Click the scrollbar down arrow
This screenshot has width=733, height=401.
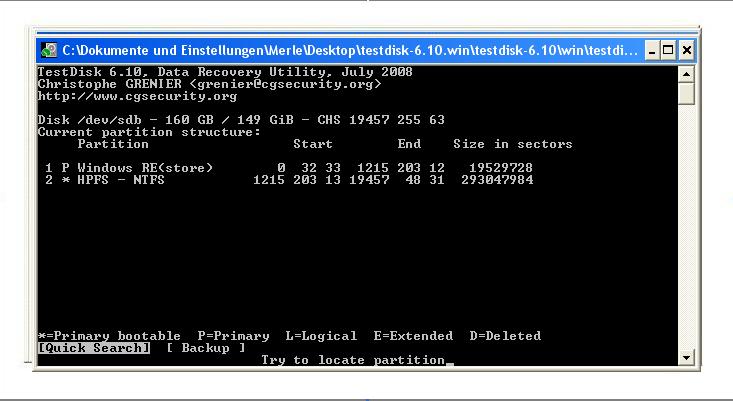coord(686,358)
